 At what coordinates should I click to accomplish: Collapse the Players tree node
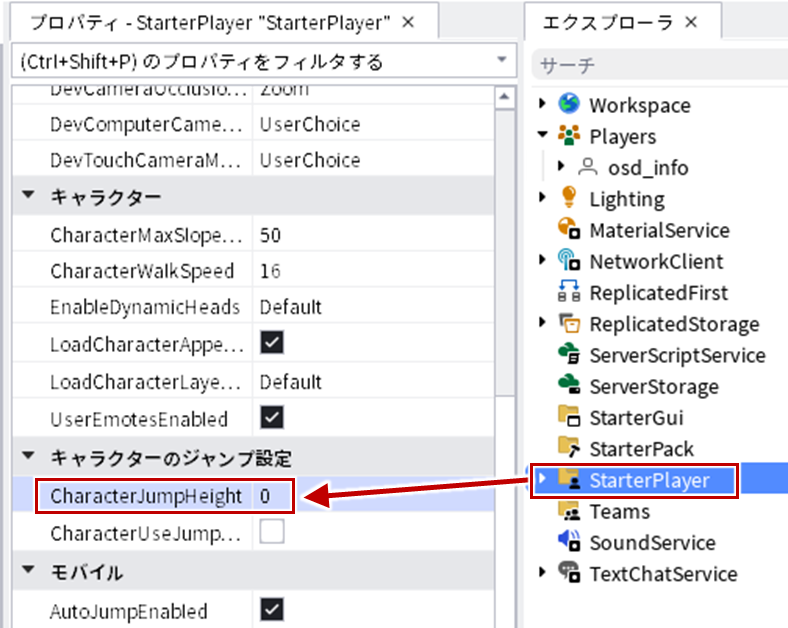[542, 134]
